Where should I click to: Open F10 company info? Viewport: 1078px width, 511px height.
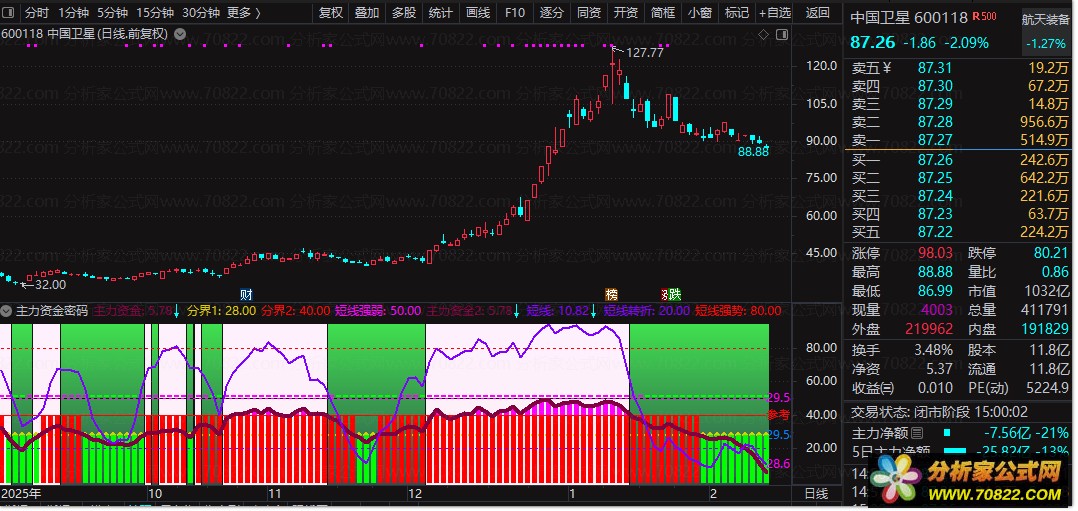(x=514, y=12)
